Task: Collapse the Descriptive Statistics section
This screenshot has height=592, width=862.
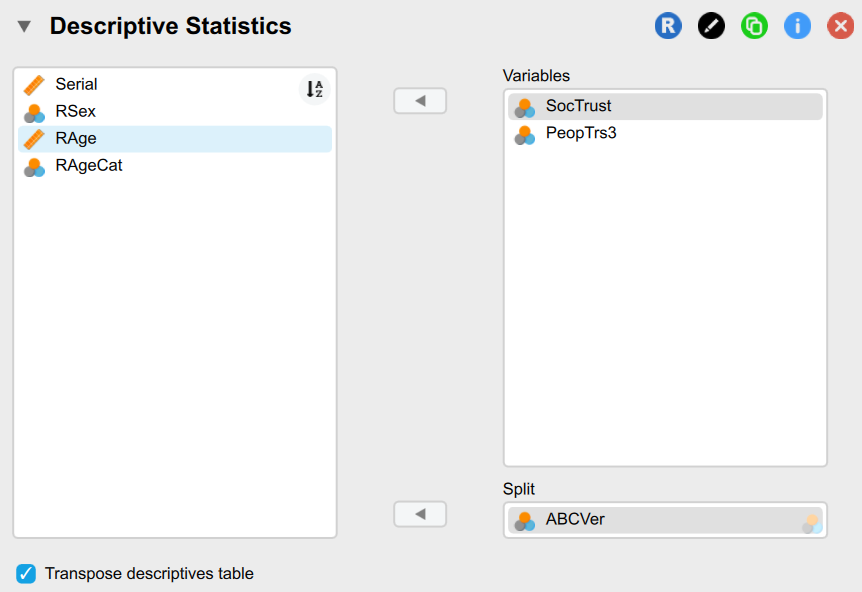Action: point(24,27)
